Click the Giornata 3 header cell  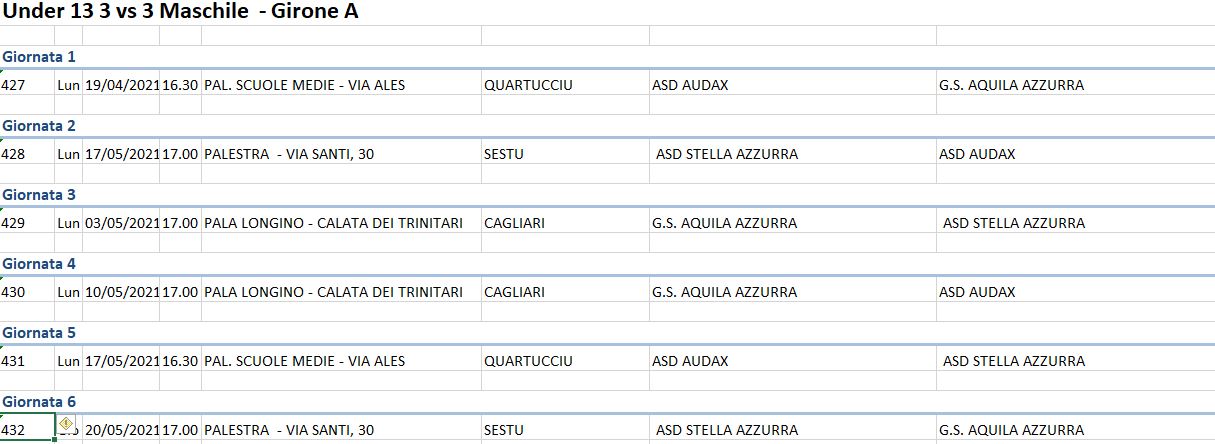(38, 195)
